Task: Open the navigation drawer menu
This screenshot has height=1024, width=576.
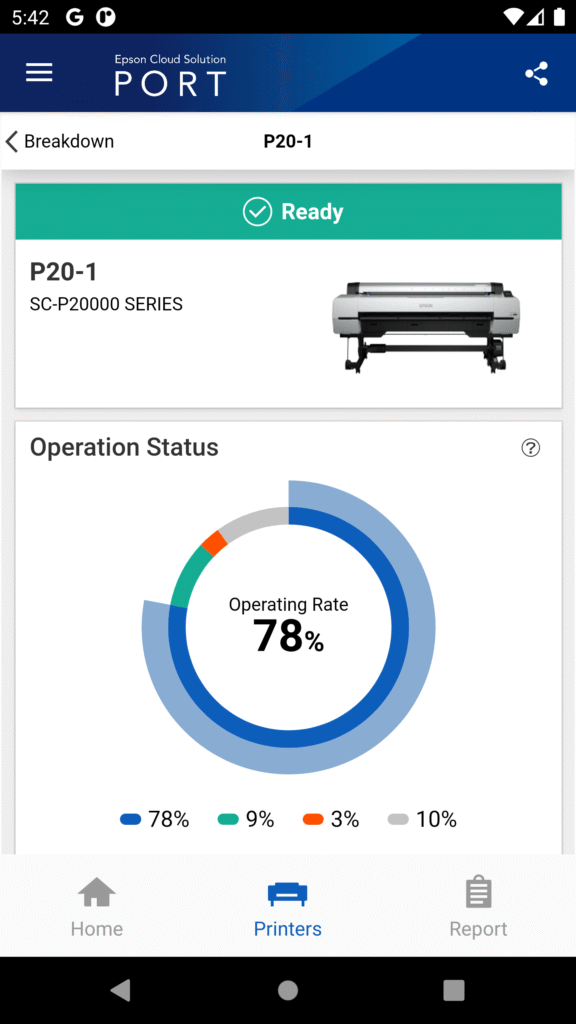Action: coord(39,72)
